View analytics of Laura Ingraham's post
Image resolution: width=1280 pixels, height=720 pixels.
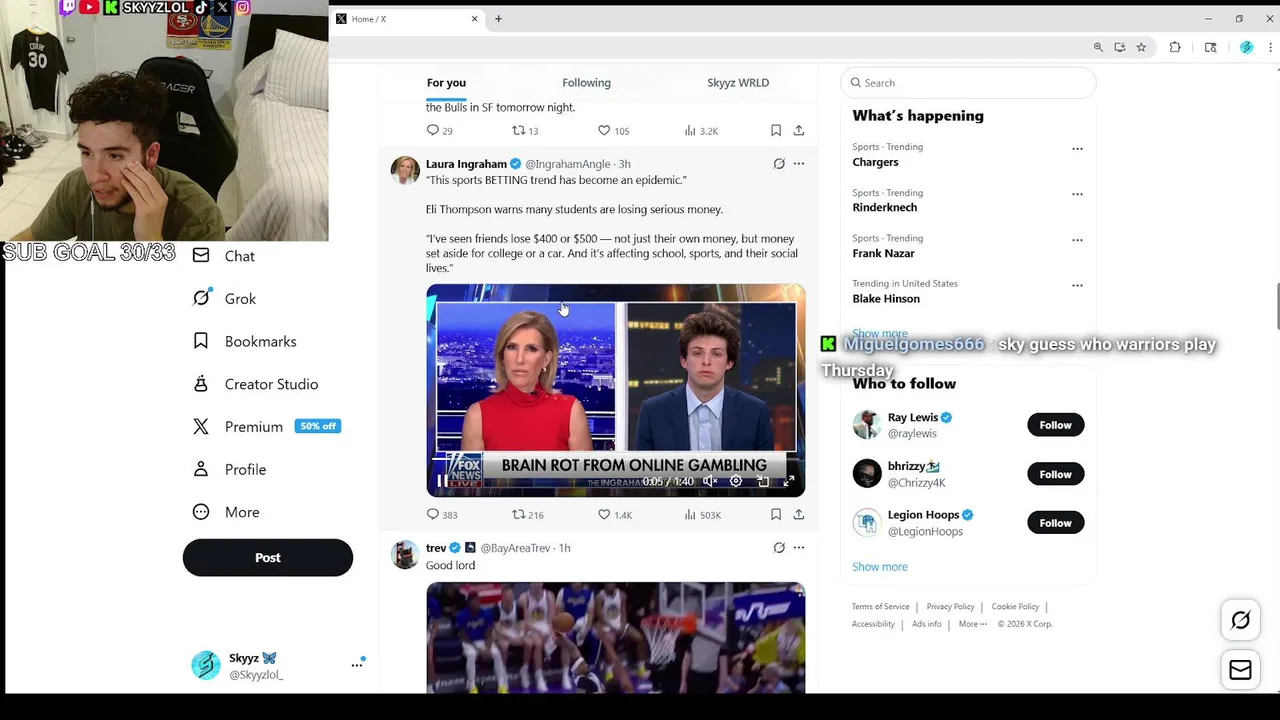tap(702, 515)
